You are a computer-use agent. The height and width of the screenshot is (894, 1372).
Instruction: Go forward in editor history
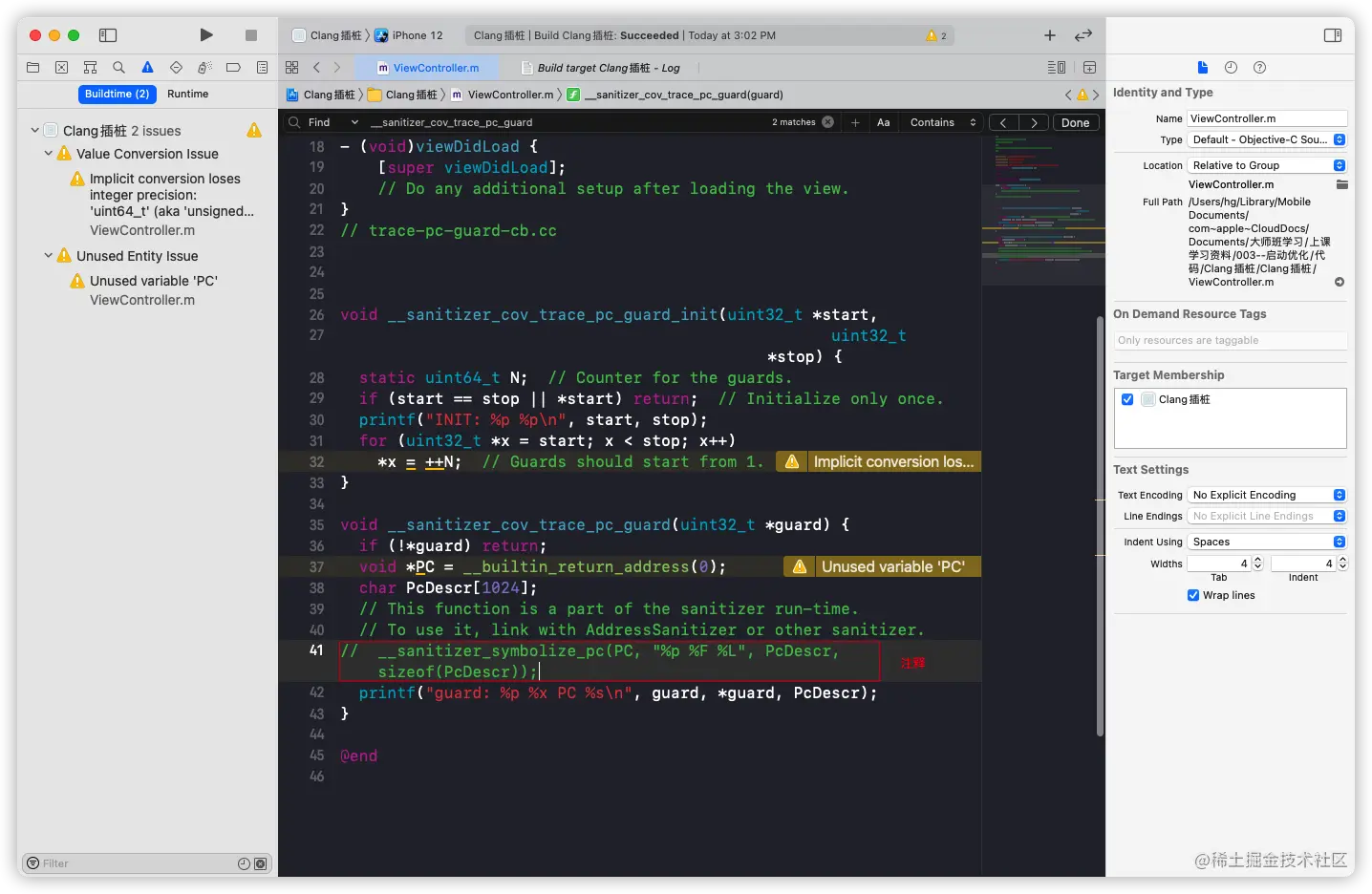[337, 68]
